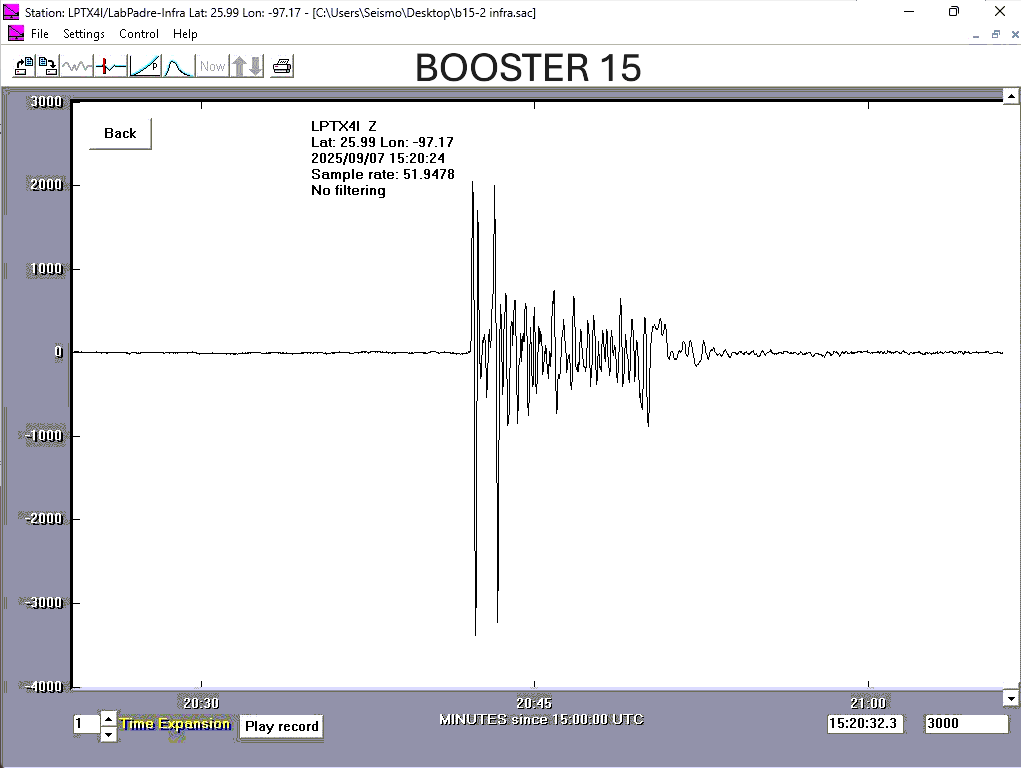The height and width of the screenshot is (768, 1021).
Task: Click the load-file-from-disk toolbar icon
Action: [24, 66]
